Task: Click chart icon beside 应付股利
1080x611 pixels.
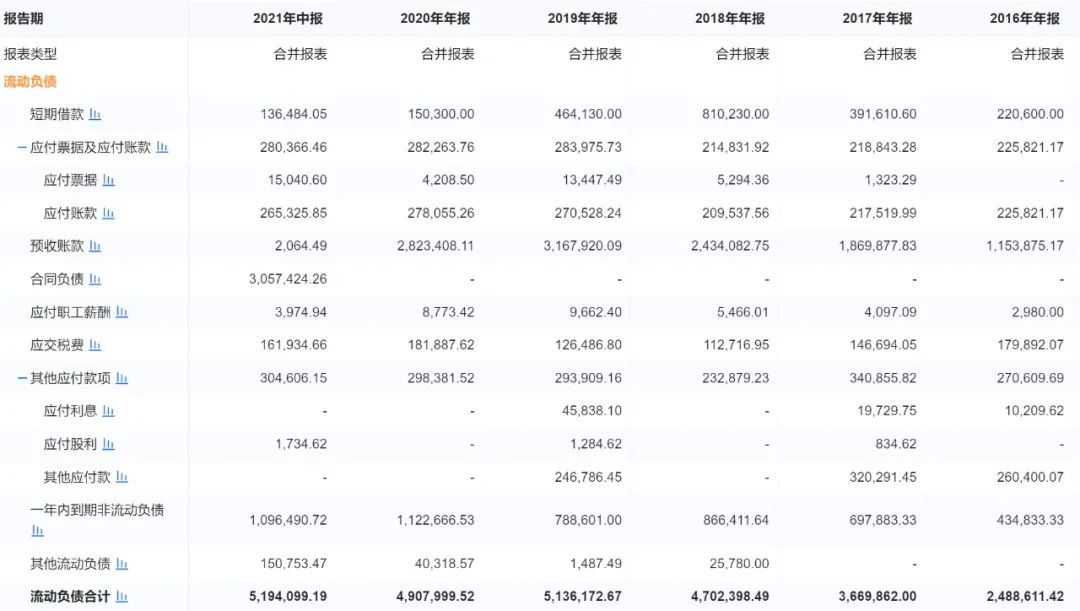Action: click(x=109, y=444)
